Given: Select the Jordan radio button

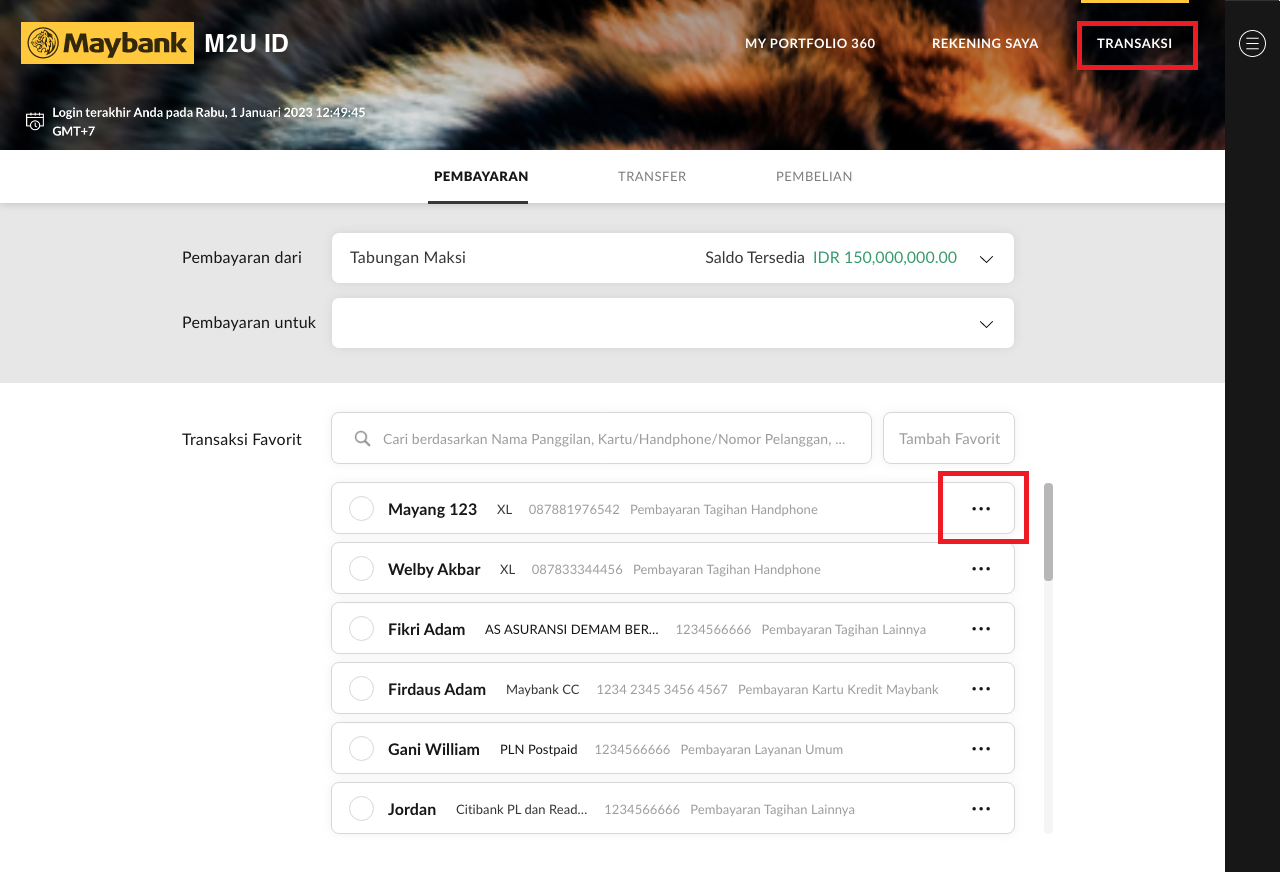Looking at the screenshot, I should [361, 809].
